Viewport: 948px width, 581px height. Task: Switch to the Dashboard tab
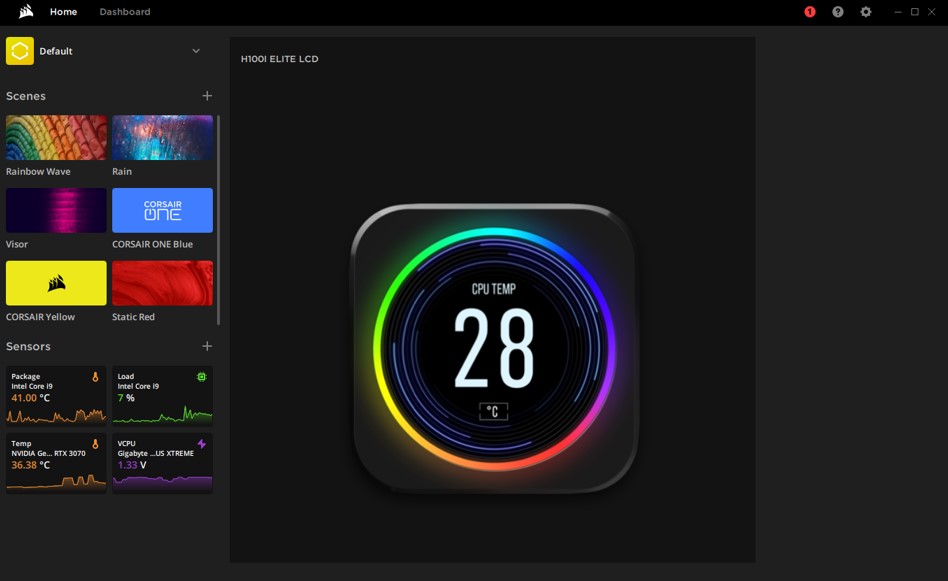tap(125, 11)
